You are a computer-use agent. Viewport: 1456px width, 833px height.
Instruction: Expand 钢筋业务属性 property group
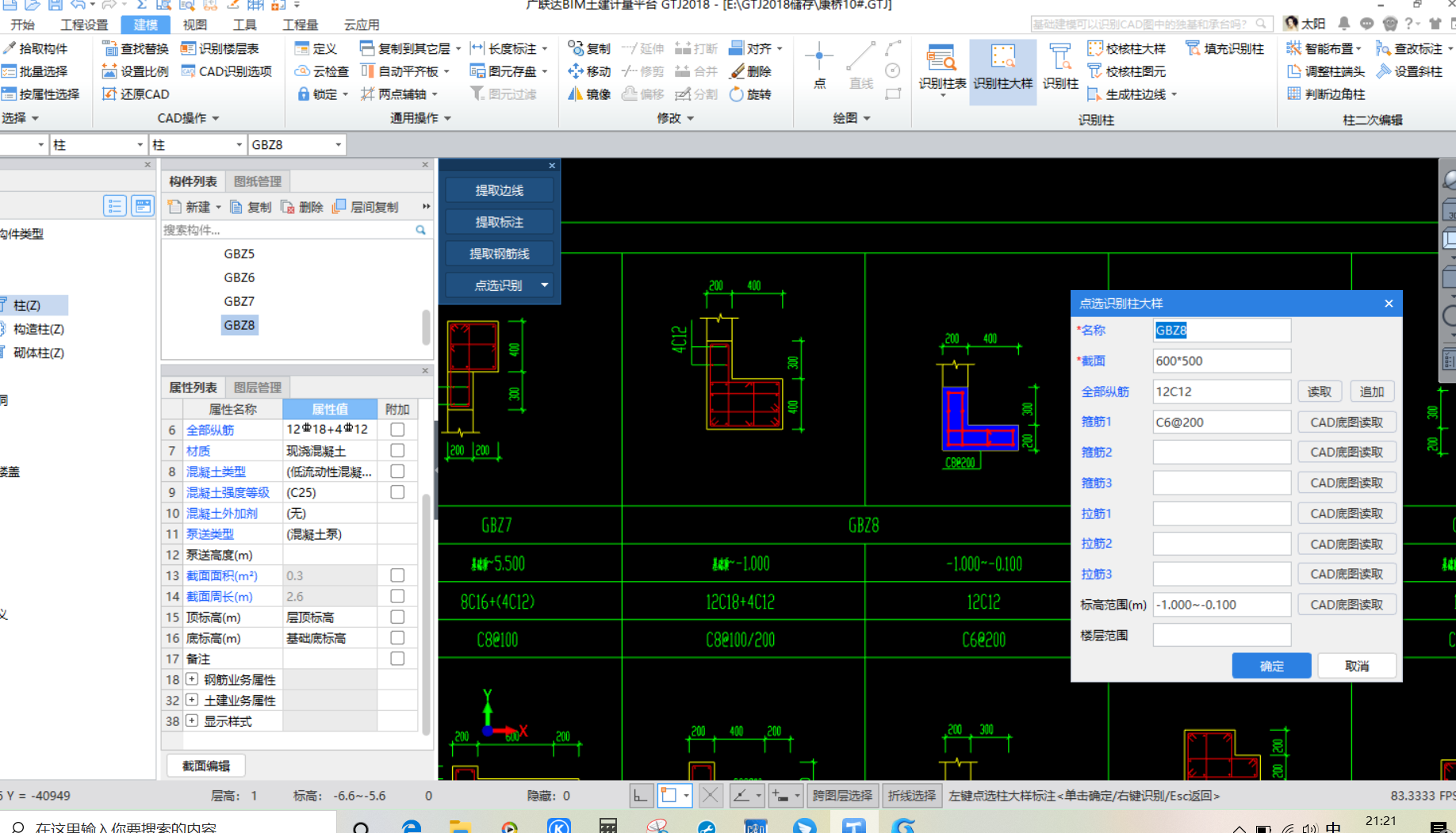192,679
